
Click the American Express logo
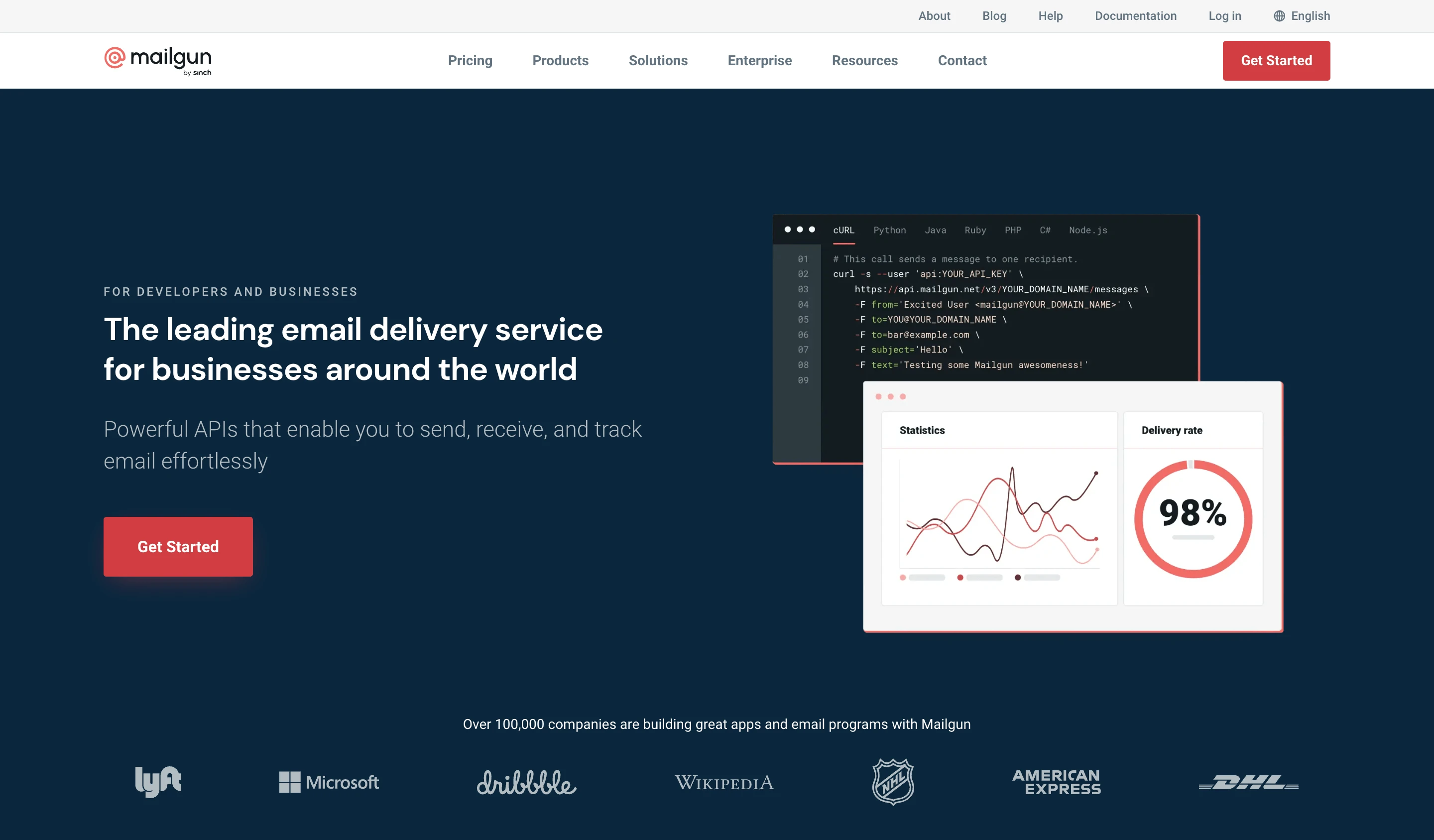(1057, 782)
